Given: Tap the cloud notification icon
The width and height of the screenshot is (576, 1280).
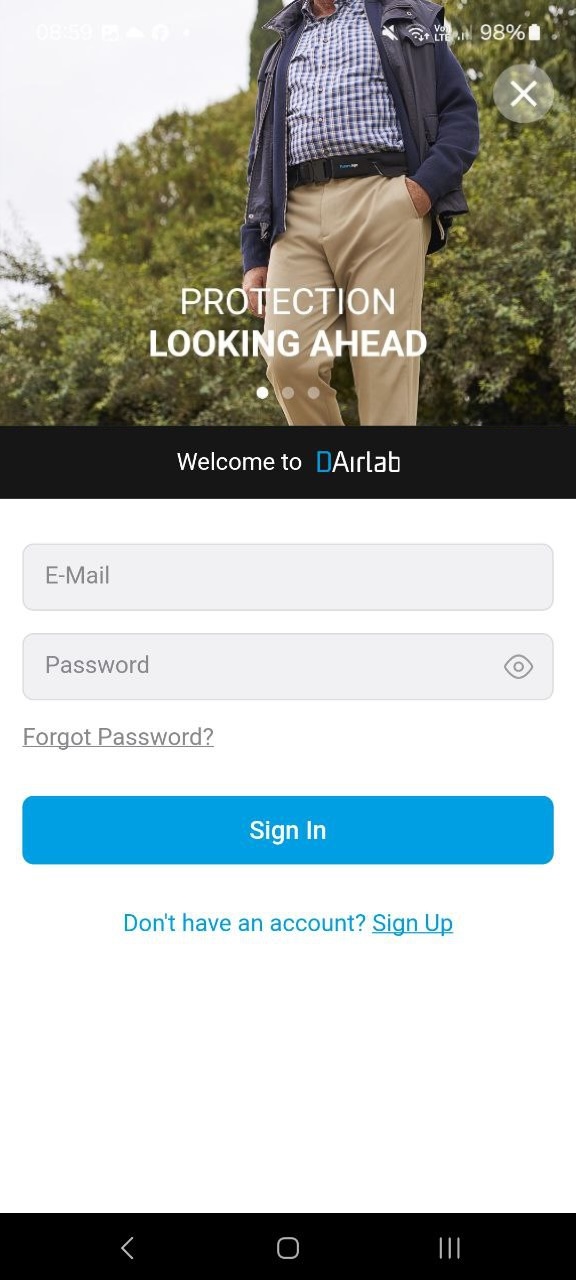Looking at the screenshot, I should 135,32.
